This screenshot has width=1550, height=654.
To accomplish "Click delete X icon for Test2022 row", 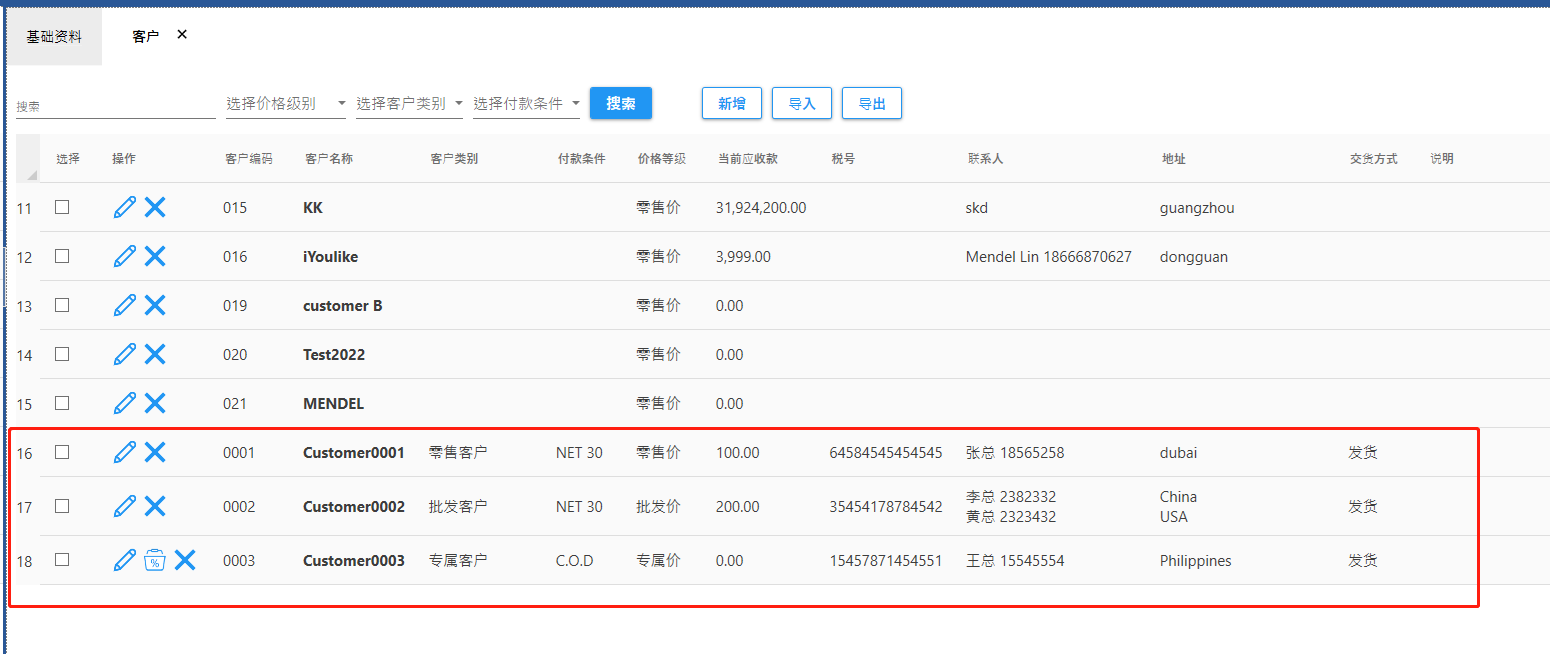I will [x=155, y=354].
